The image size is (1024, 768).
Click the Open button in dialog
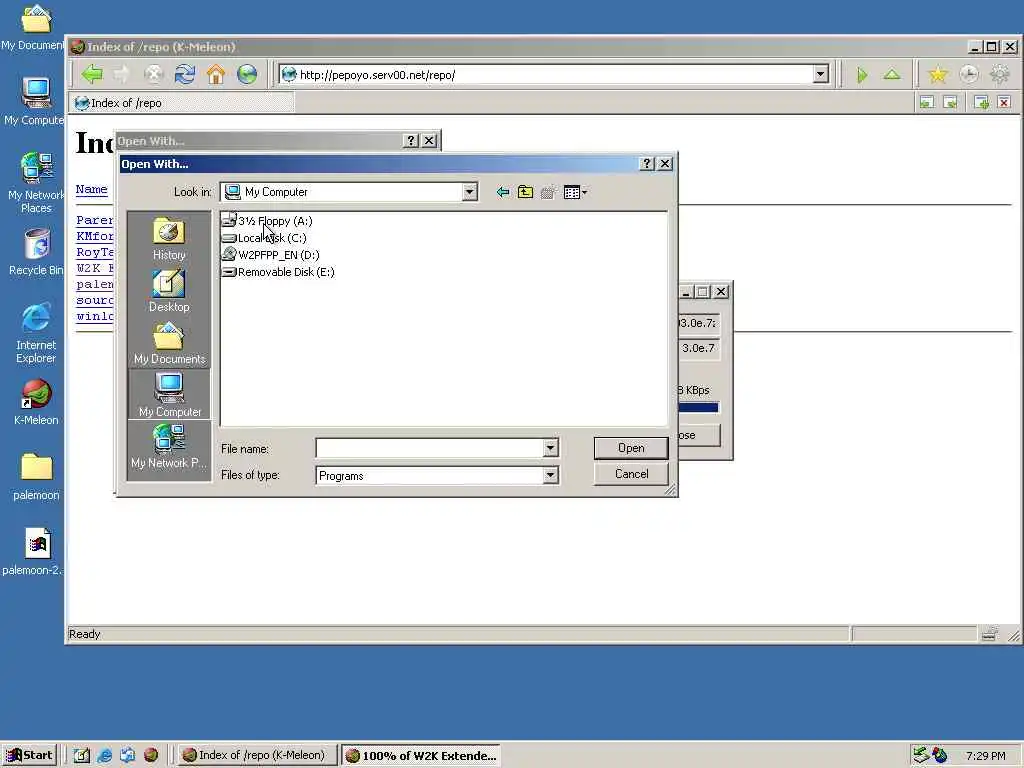tap(631, 448)
